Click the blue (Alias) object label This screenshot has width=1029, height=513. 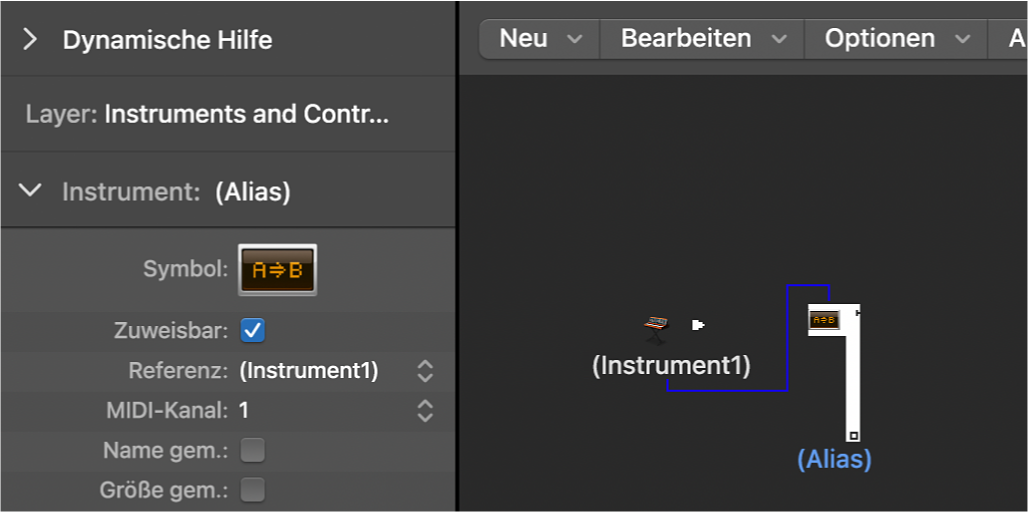(x=834, y=459)
